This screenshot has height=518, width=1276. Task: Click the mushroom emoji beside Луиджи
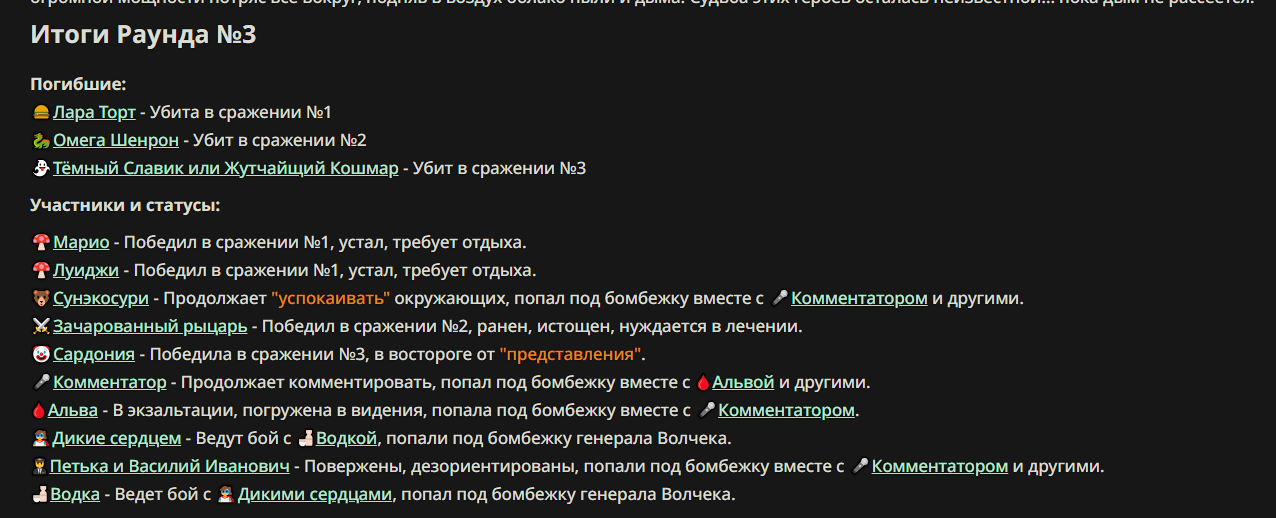tap(41, 270)
